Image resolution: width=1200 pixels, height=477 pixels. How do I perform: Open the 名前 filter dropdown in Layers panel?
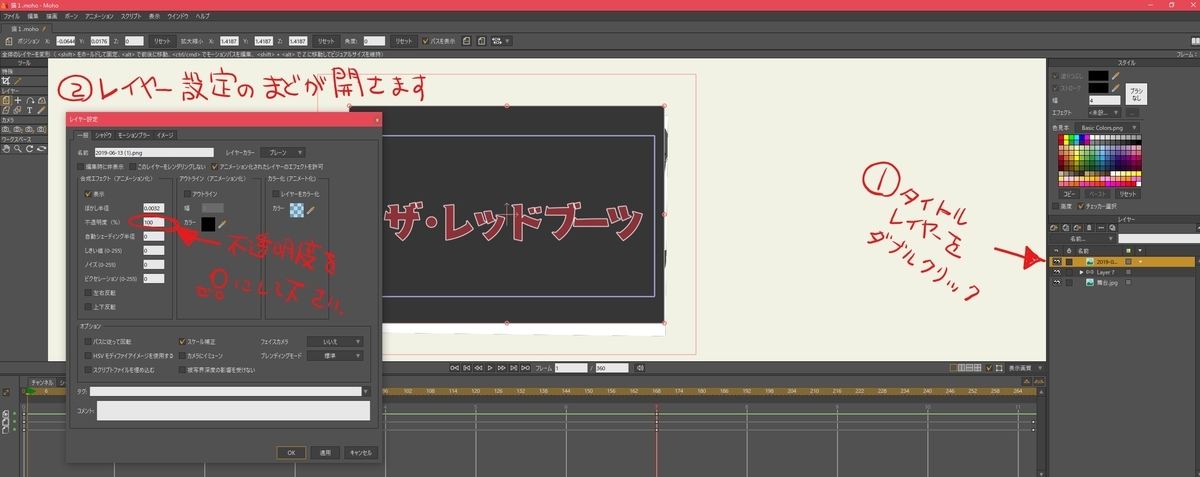(x=1084, y=238)
